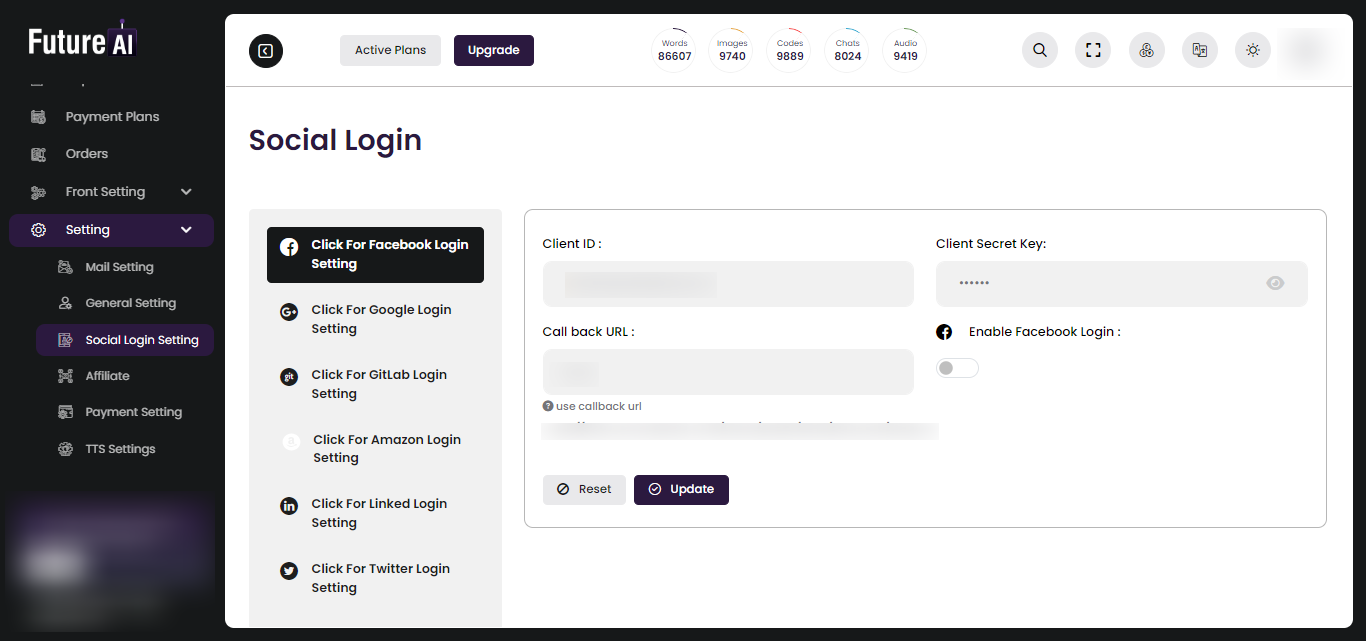Click the language translation icon
Screen dimensions: 1366x641
(1199, 49)
